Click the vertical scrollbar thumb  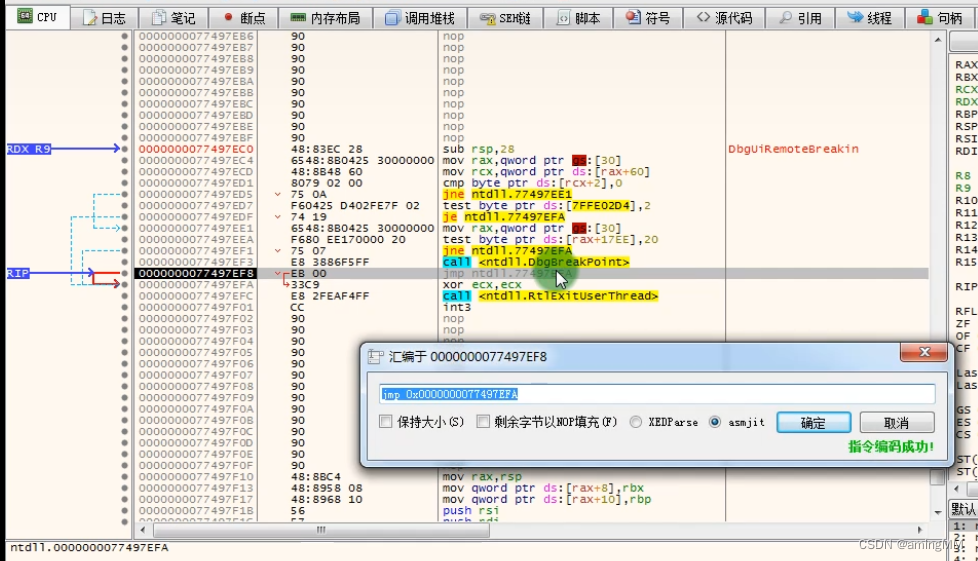937,477
